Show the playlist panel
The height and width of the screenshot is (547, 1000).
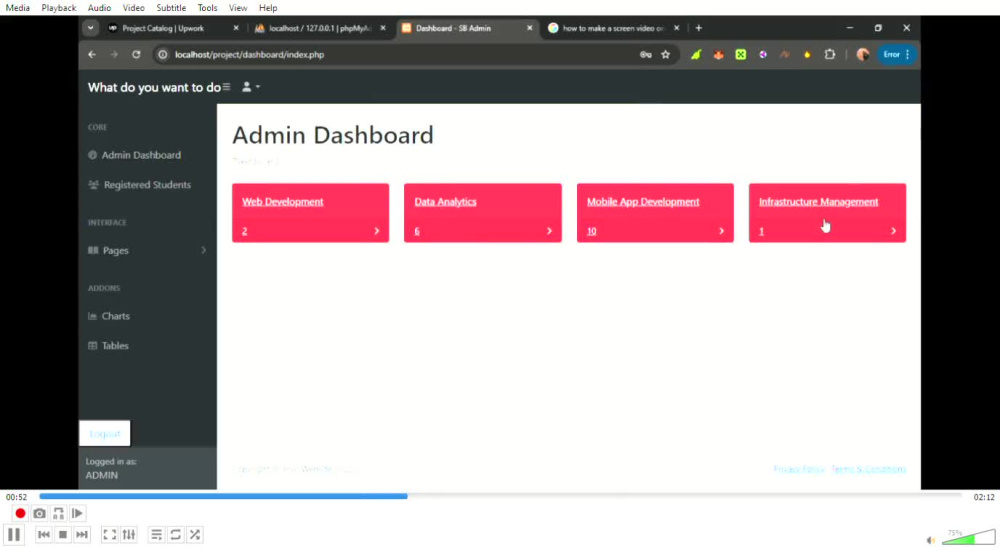click(156, 534)
